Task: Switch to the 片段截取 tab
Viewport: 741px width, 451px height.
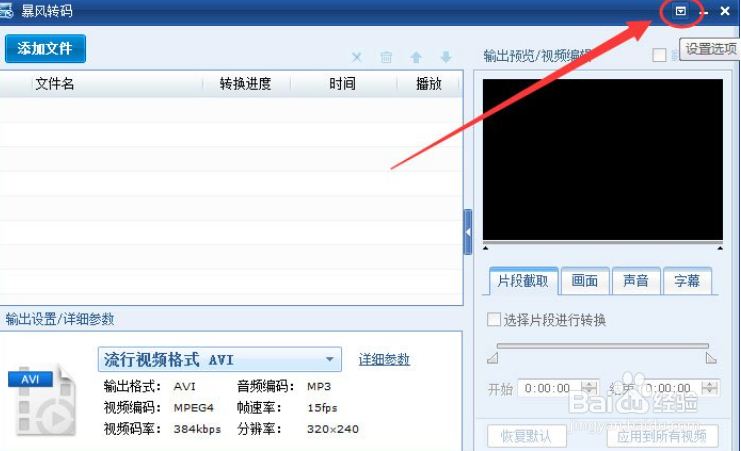Action: coord(523,281)
